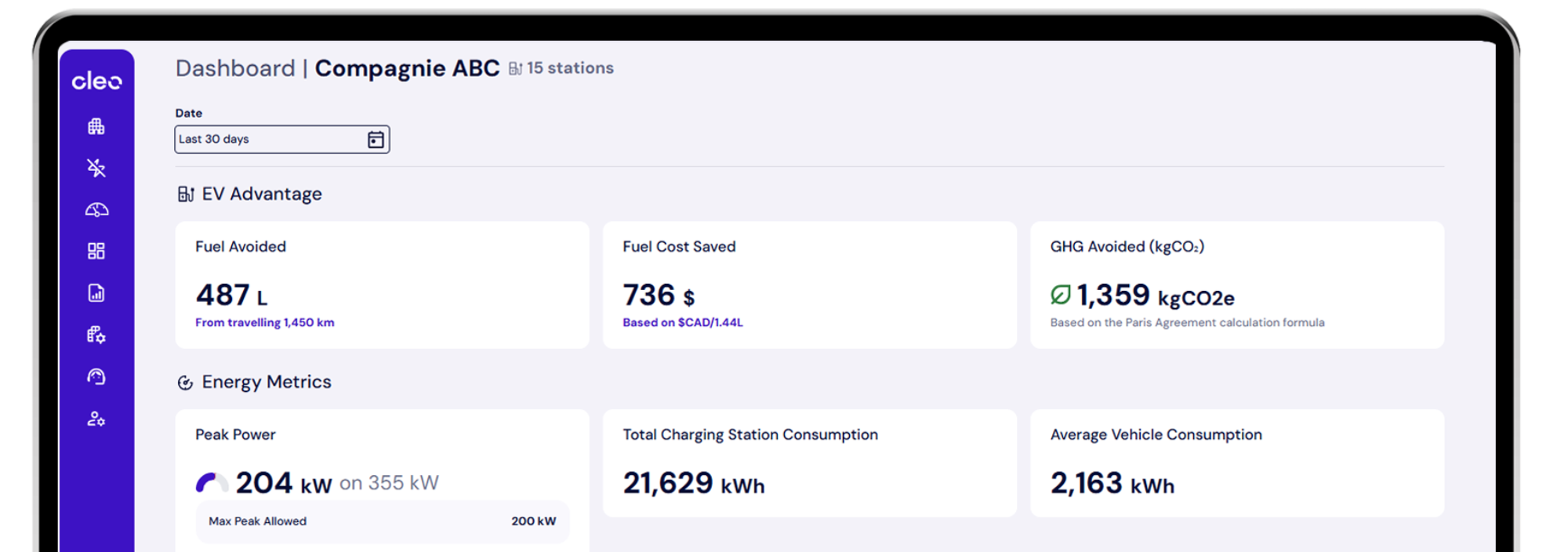This screenshot has height=552, width=1568.
Task: Click the 2,163 kWh average value
Action: (x=1112, y=483)
